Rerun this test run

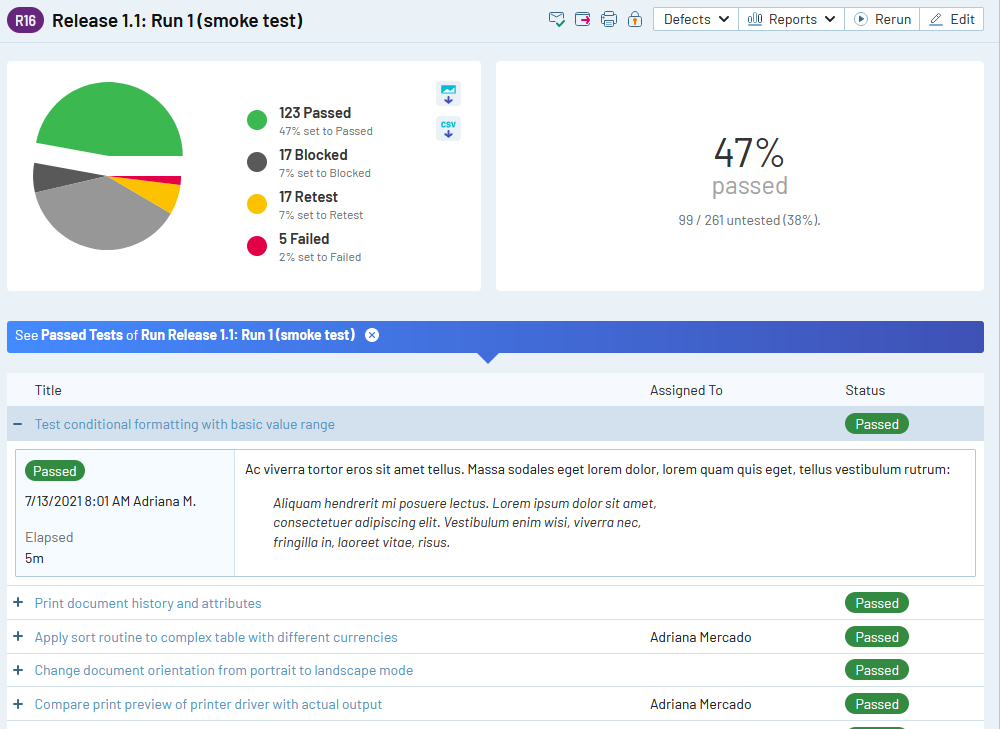[882, 19]
